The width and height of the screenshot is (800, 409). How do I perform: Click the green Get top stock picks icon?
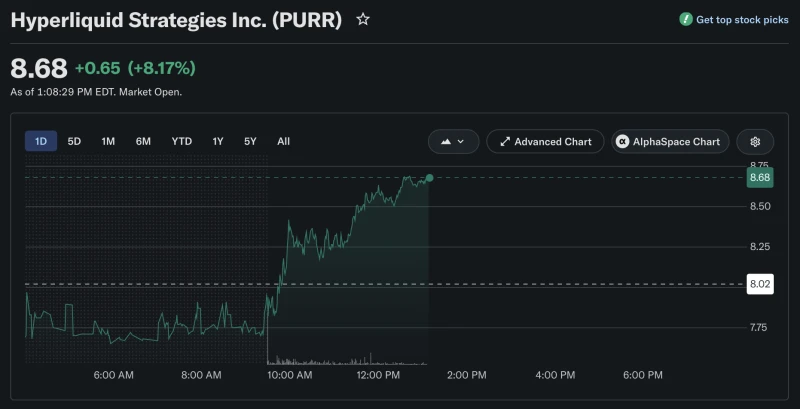tap(686, 20)
